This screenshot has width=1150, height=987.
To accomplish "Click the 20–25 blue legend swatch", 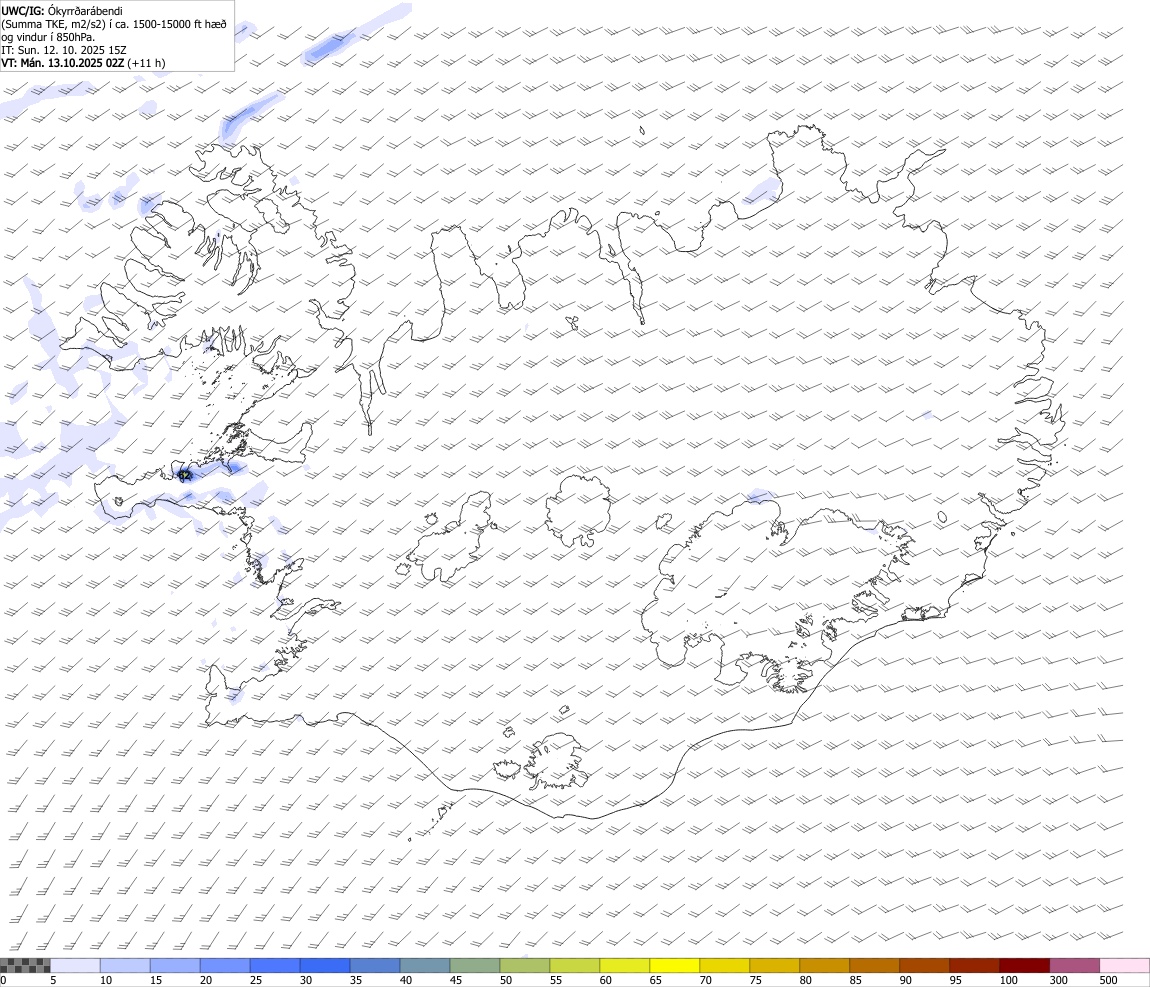I will tap(224, 965).
